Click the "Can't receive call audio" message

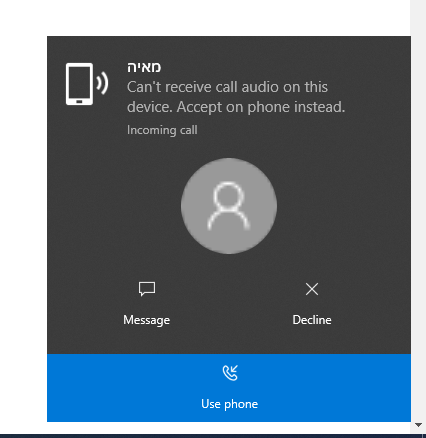click(x=236, y=97)
